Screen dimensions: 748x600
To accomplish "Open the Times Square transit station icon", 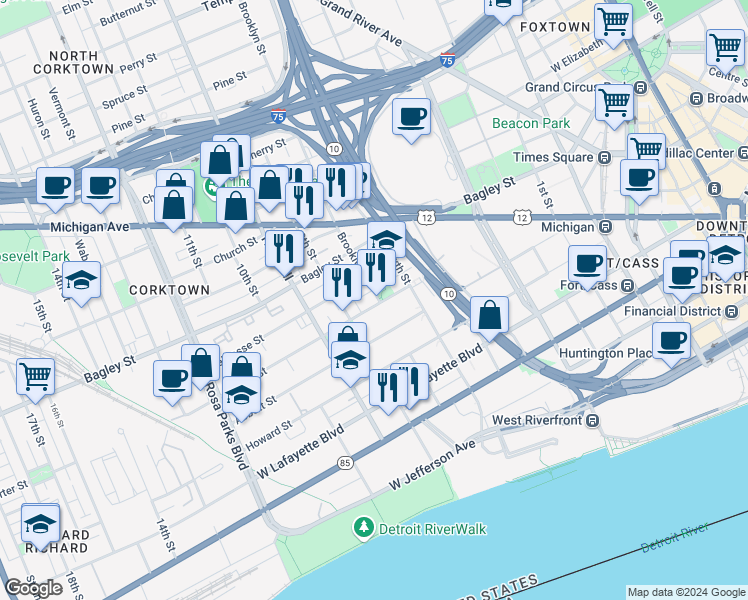I will click(605, 157).
